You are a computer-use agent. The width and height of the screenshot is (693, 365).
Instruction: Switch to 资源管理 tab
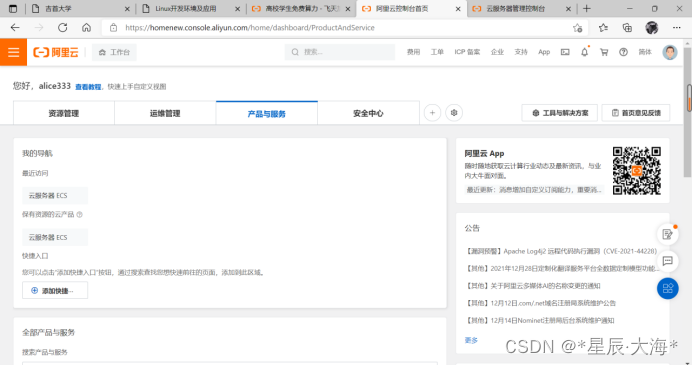(x=64, y=114)
